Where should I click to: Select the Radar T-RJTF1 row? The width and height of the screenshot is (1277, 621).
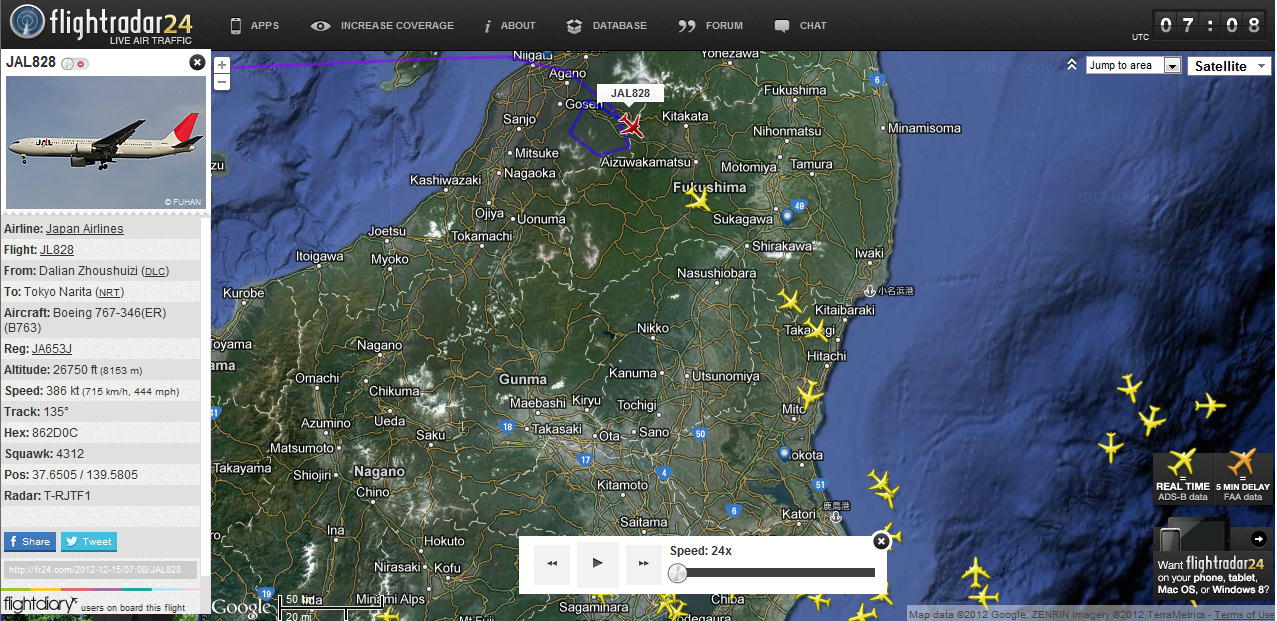pos(101,496)
